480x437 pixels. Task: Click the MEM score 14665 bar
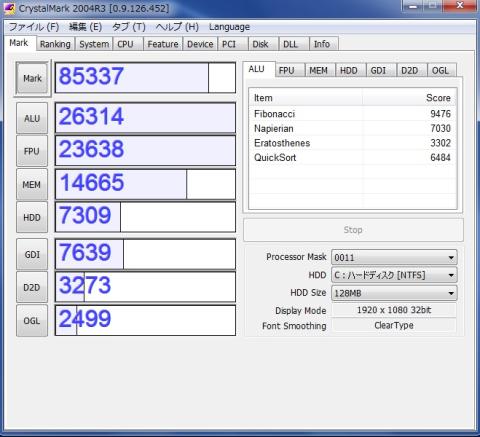click(x=145, y=184)
